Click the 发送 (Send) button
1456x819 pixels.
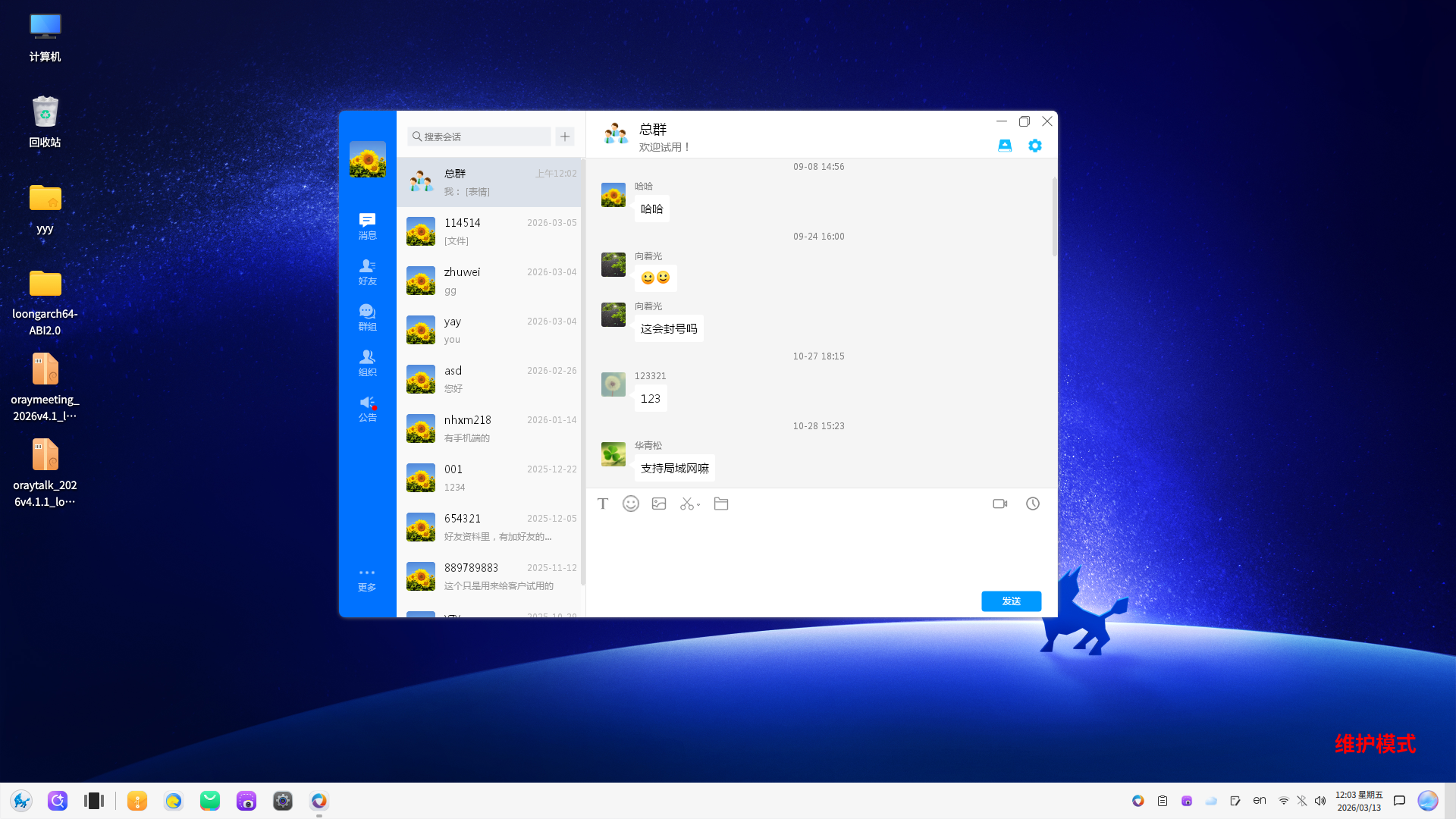(x=1011, y=601)
